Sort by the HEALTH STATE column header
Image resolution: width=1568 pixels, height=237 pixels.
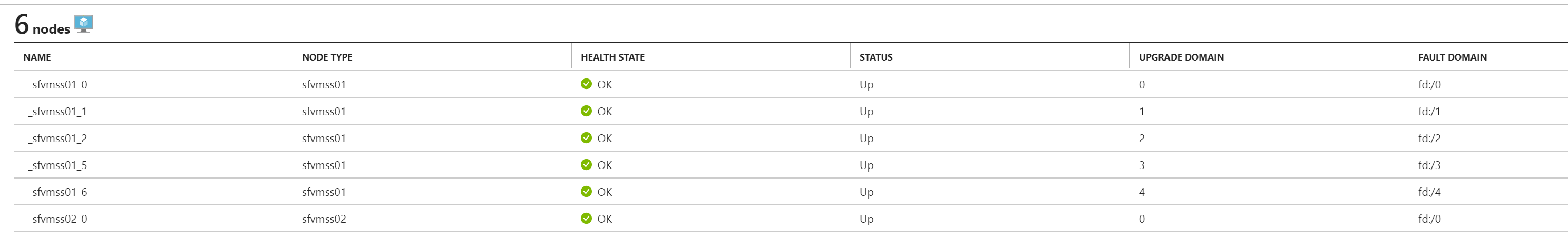pyautogui.click(x=612, y=57)
